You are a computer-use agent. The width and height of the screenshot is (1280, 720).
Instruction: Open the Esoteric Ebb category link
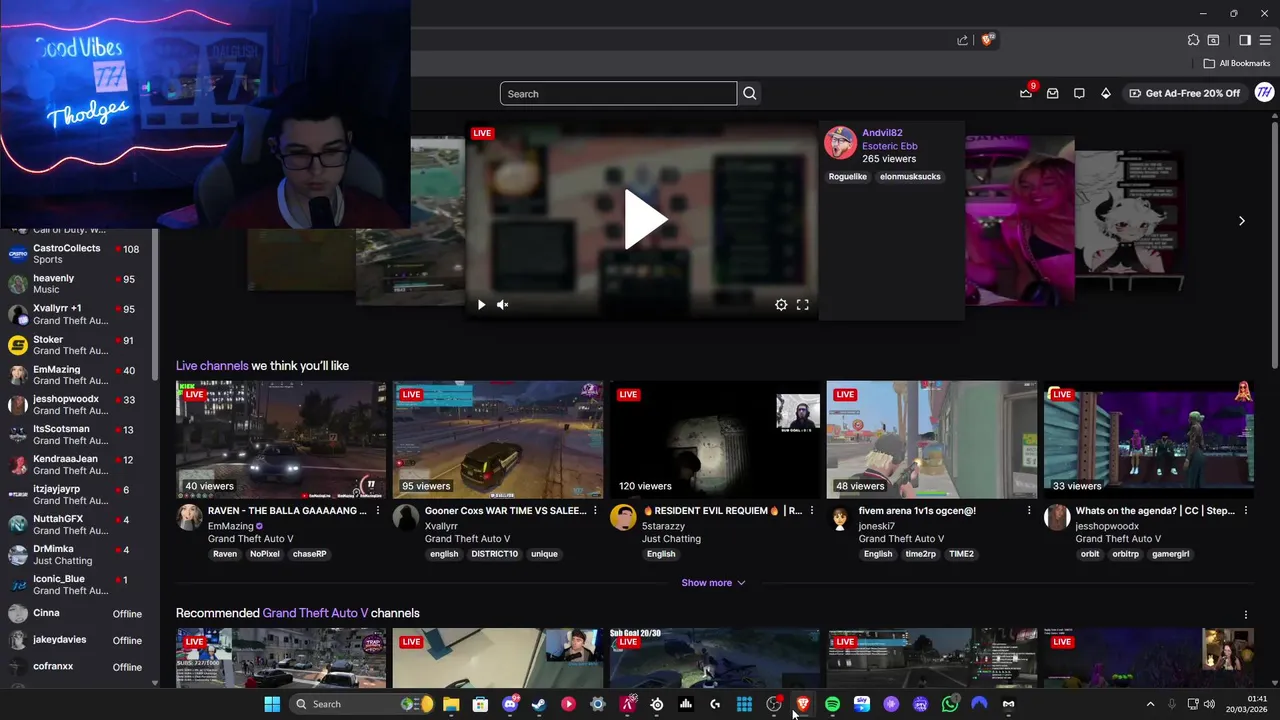[890, 146]
